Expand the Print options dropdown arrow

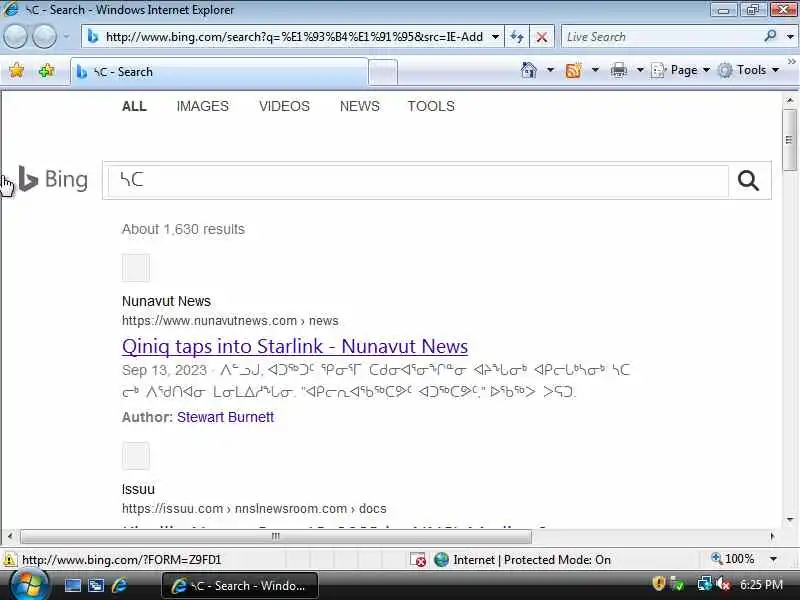point(640,70)
